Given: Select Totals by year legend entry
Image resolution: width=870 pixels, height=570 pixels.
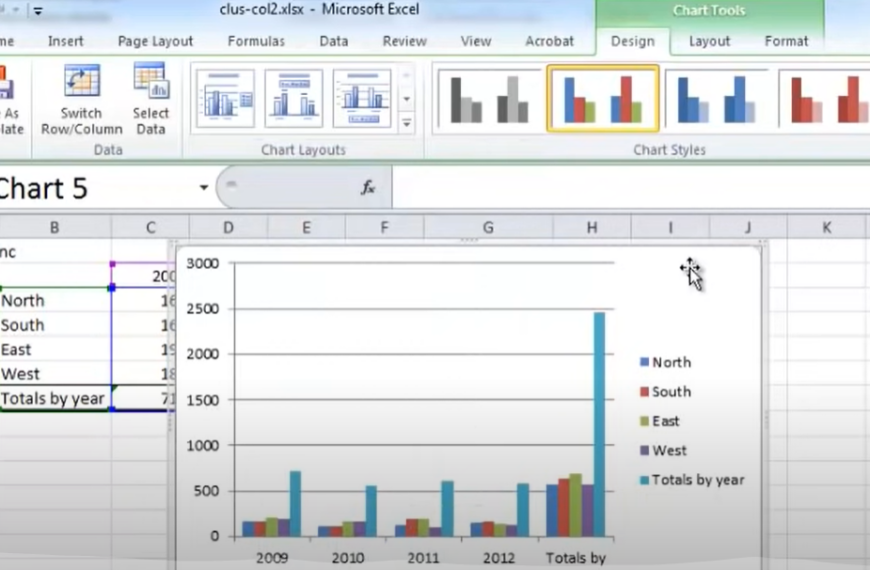Looking at the screenshot, I should coord(692,480).
